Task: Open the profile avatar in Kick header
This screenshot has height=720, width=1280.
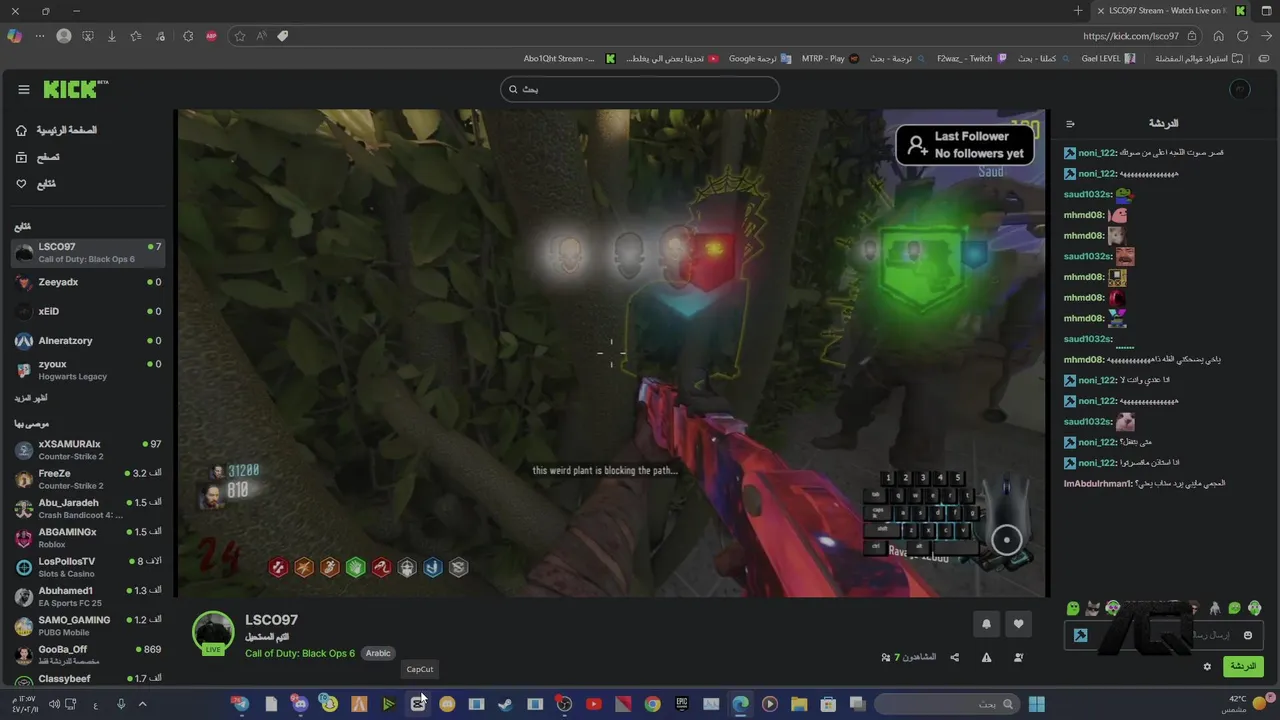Action: 1240,90
